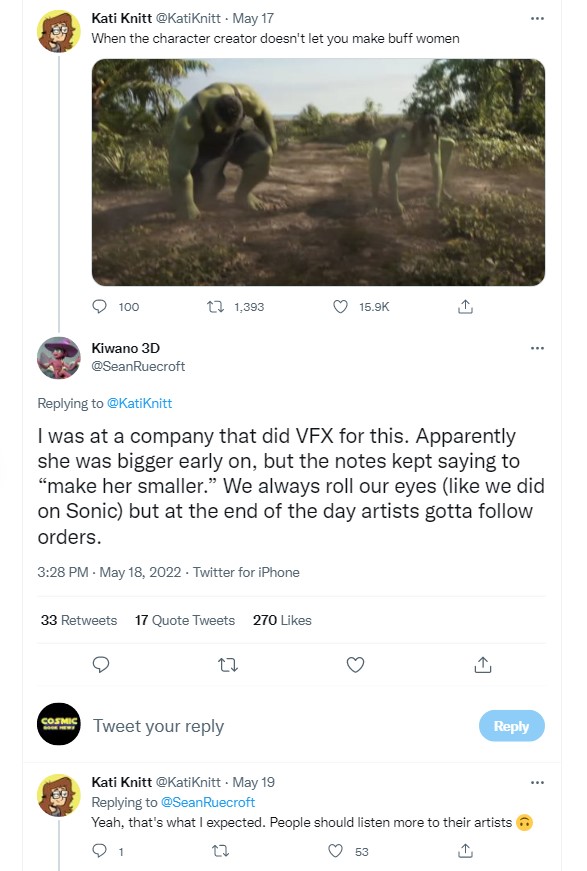Click reply icon on Kati Knitt's top tweet
This screenshot has height=871, width=587.
click(x=99, y=306)
